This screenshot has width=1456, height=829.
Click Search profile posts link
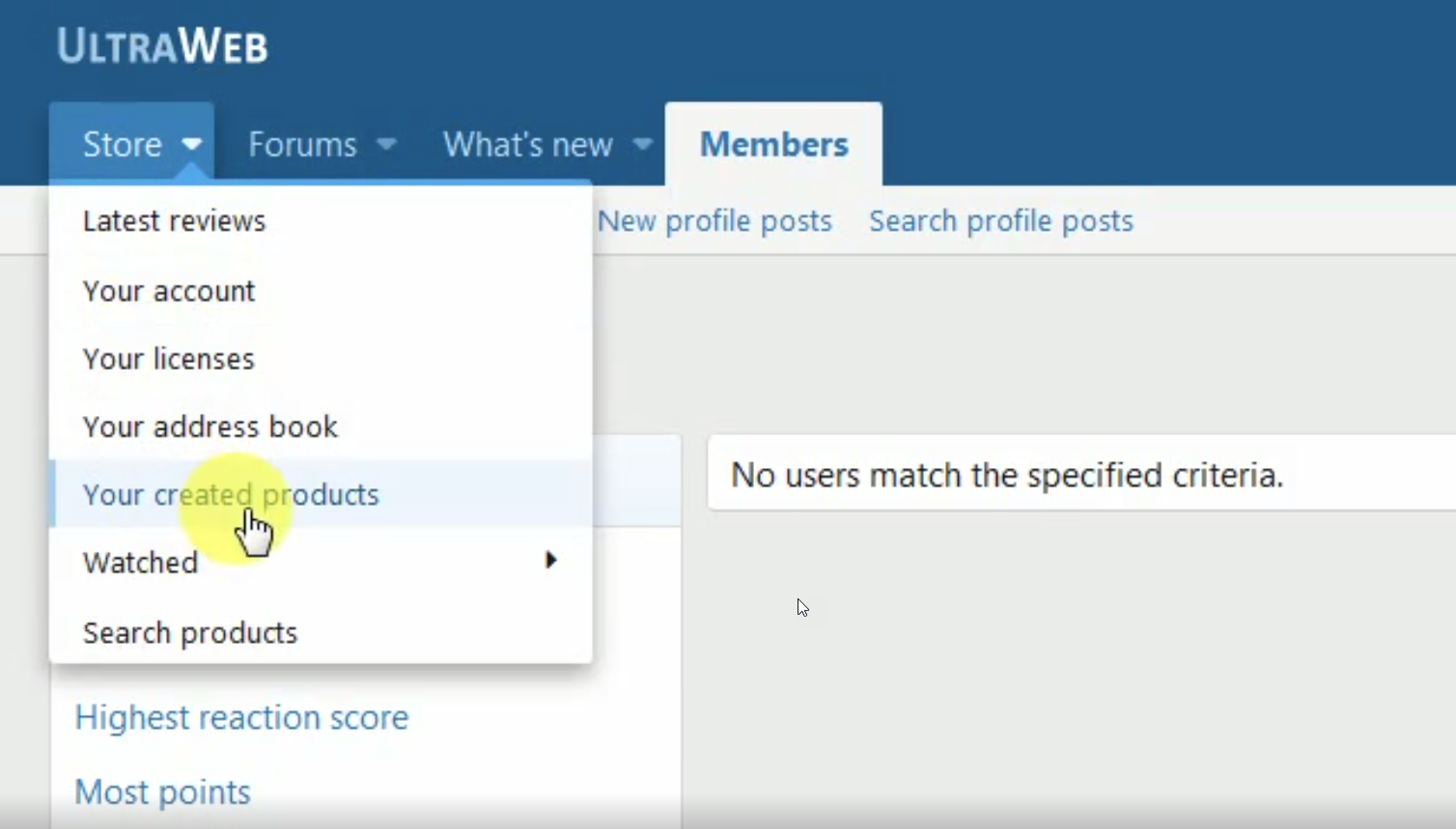click(x=1000, y=221)
